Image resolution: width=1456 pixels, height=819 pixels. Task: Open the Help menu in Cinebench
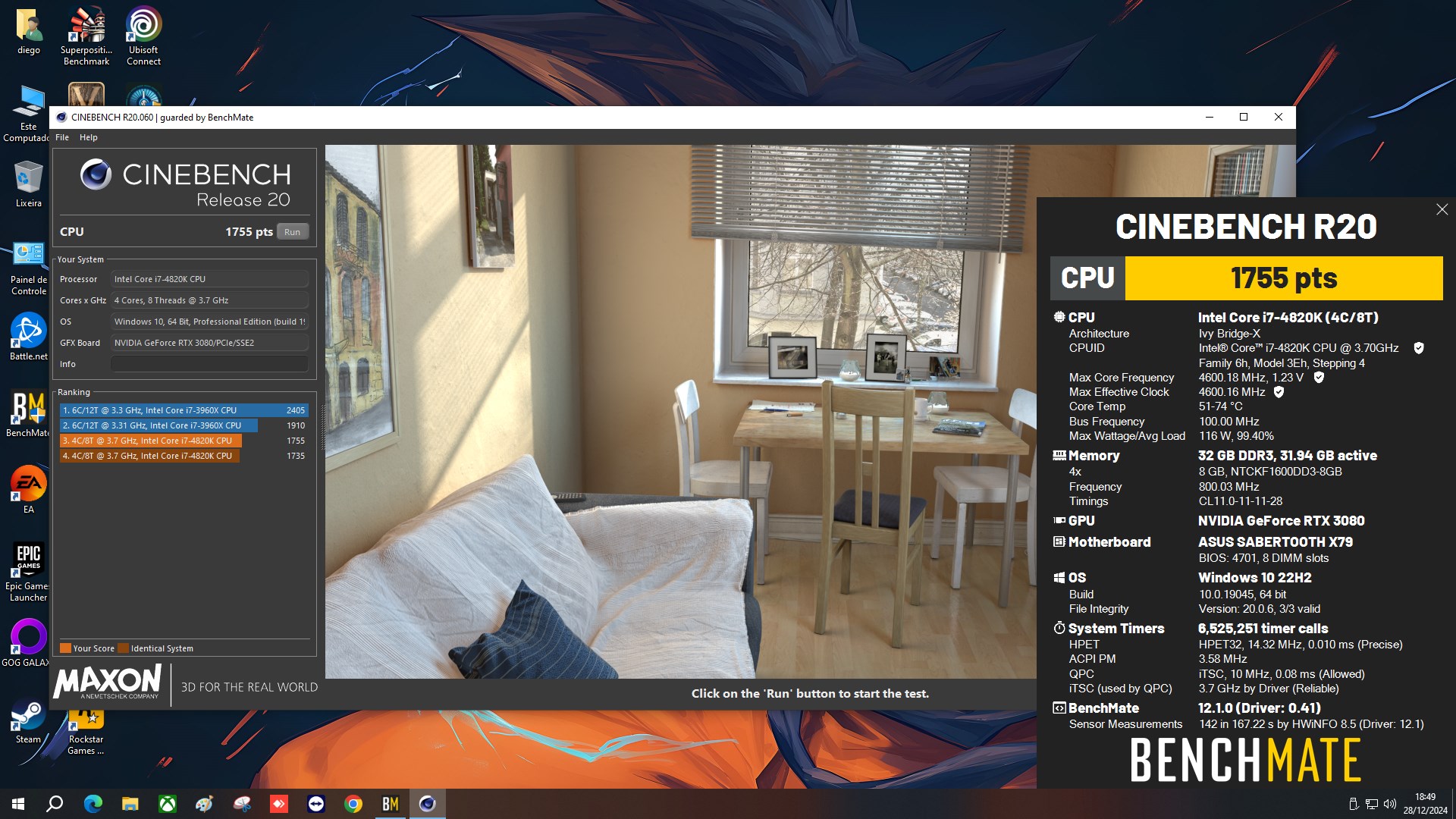pyautogui.click(x=89, y=137)
